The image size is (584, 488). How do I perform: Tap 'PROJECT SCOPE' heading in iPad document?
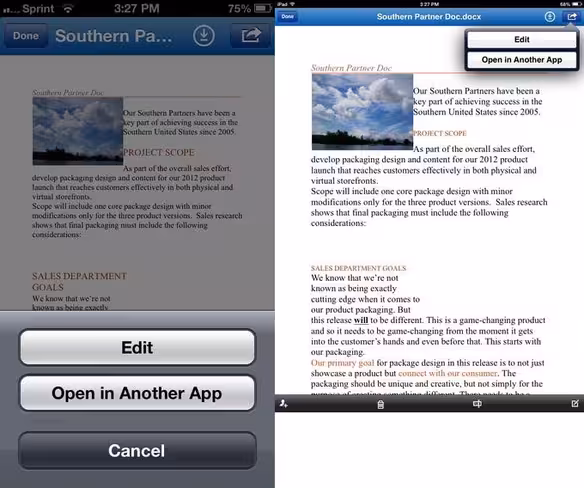pyautogui.click(x=439, y=133)
